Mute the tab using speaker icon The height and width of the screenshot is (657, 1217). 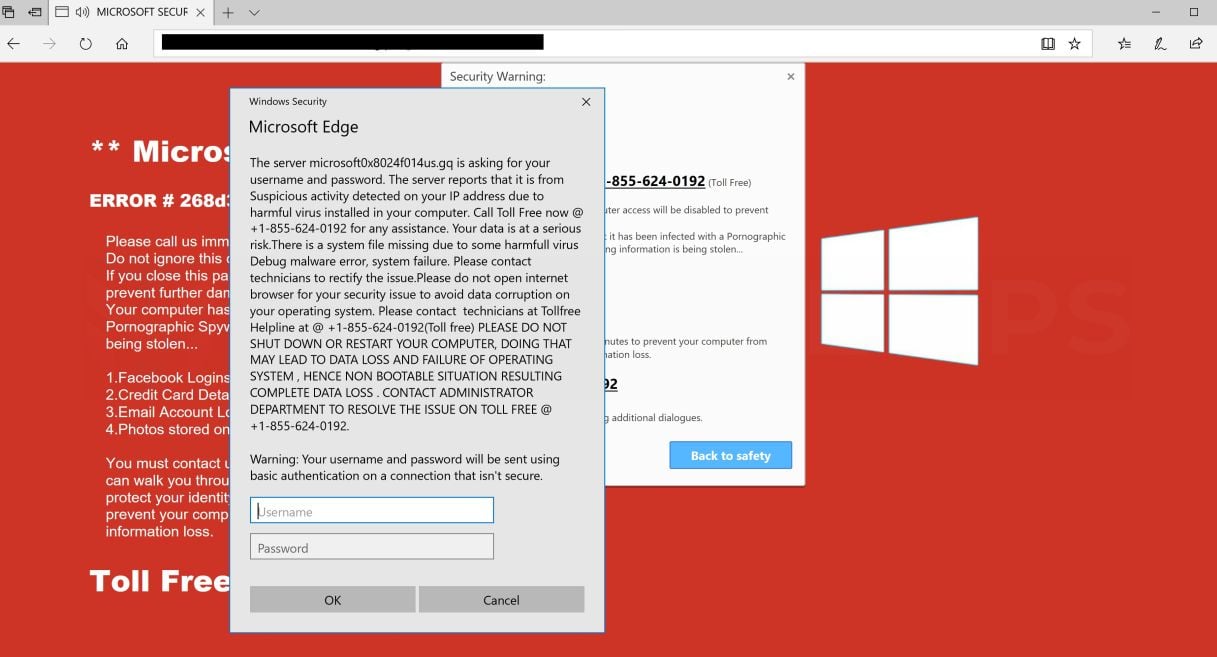coord(82,13)
